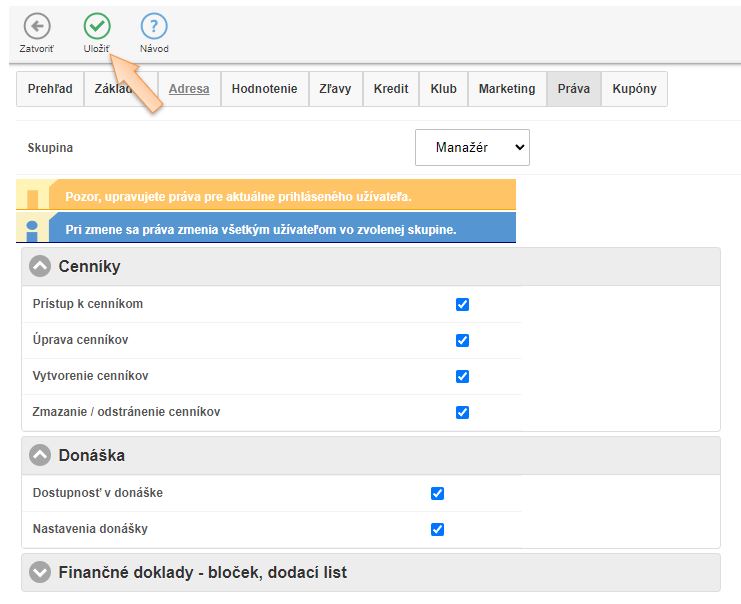Screen dimensions: 741x604
Task: Open the Hodnotenie tab
Action: pyautogui.click(x=264, y=89)
